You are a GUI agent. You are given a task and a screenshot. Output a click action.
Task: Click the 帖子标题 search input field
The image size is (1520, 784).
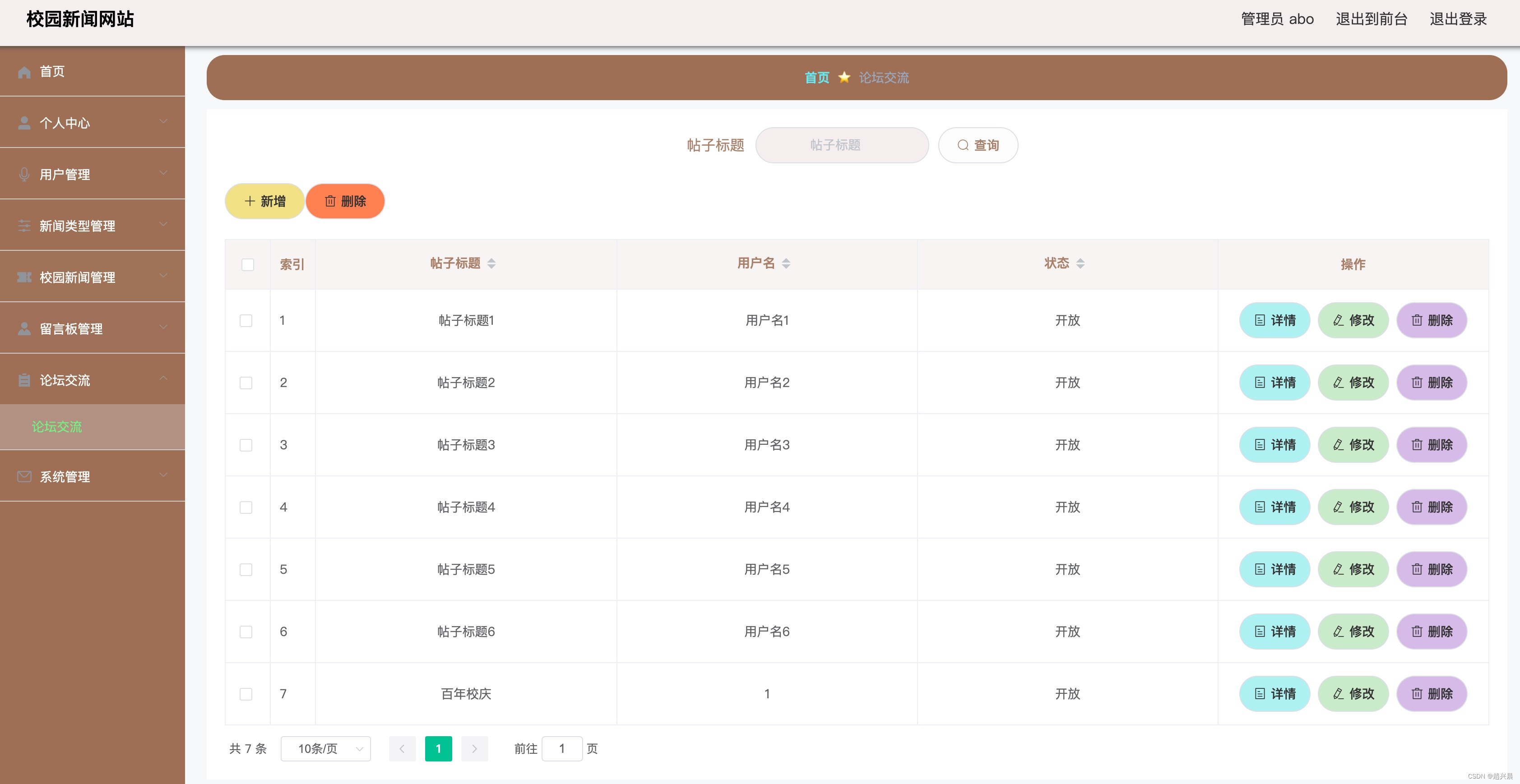(842, 145)
